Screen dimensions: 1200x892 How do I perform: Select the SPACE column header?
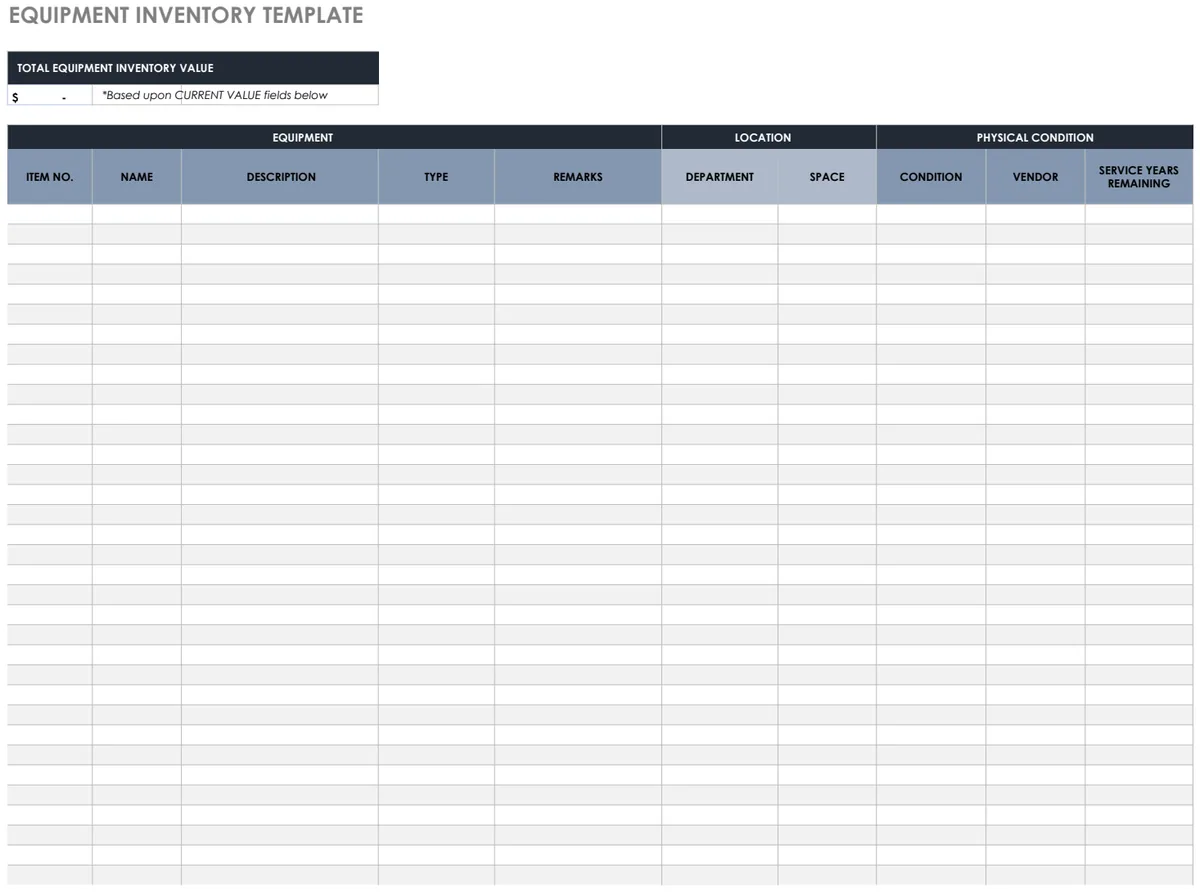click(827, 177)
